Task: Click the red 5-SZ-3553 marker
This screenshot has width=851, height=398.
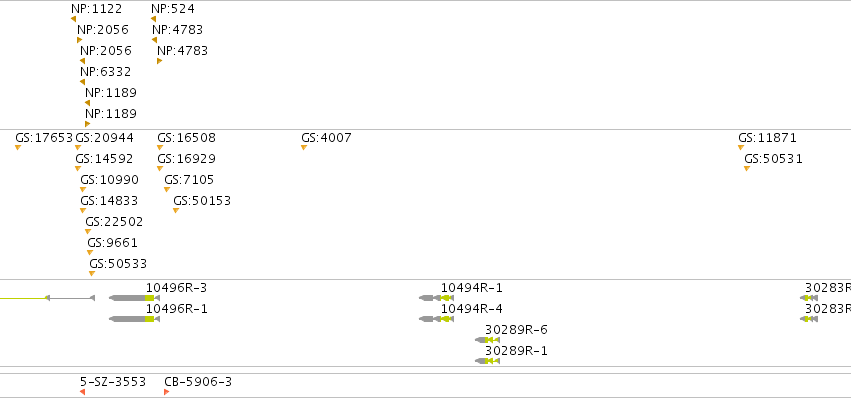Action: pyautogui.click(x=82, y=392)
